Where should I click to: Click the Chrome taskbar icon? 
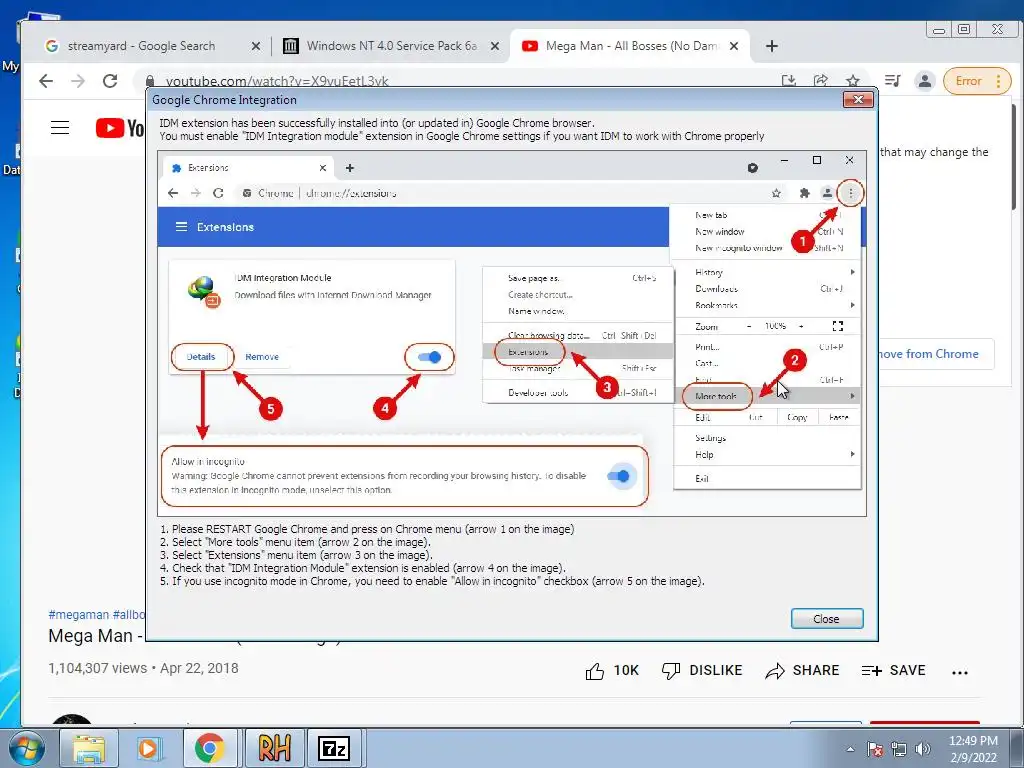point(209,748)
